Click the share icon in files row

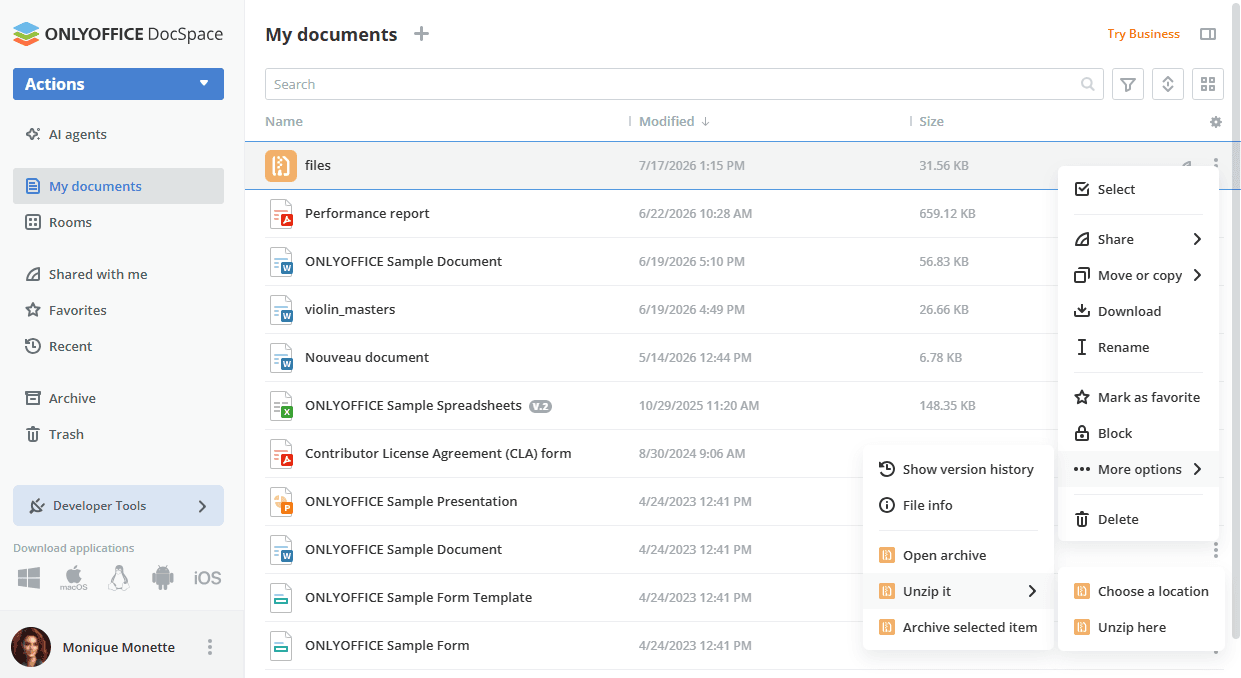[x=1186, y=165]
